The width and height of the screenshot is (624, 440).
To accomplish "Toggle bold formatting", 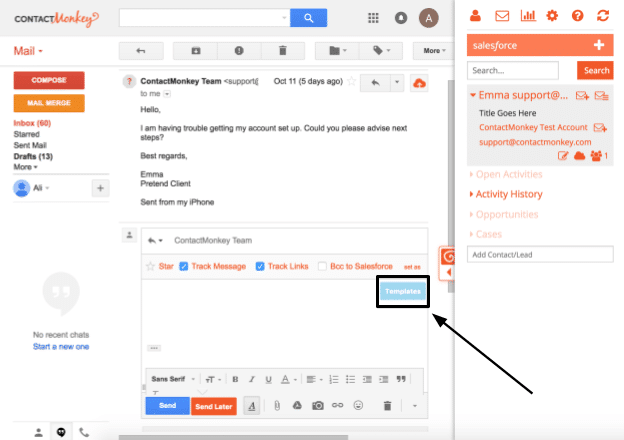I will point(235,380).
